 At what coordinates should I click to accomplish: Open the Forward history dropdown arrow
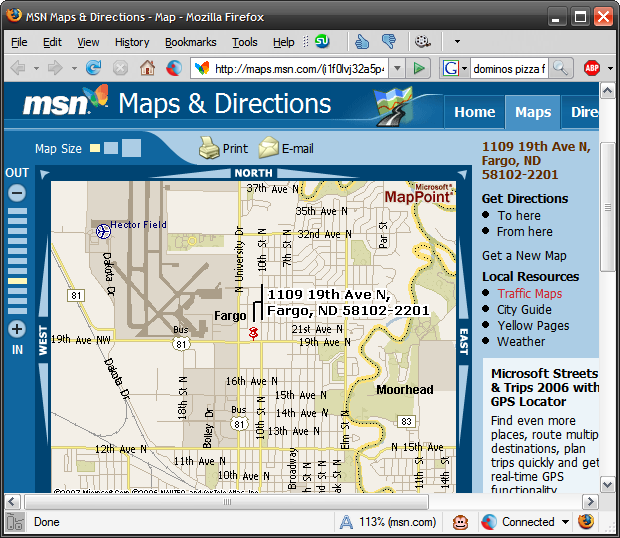pyautogui.click(x=74, y=68)
